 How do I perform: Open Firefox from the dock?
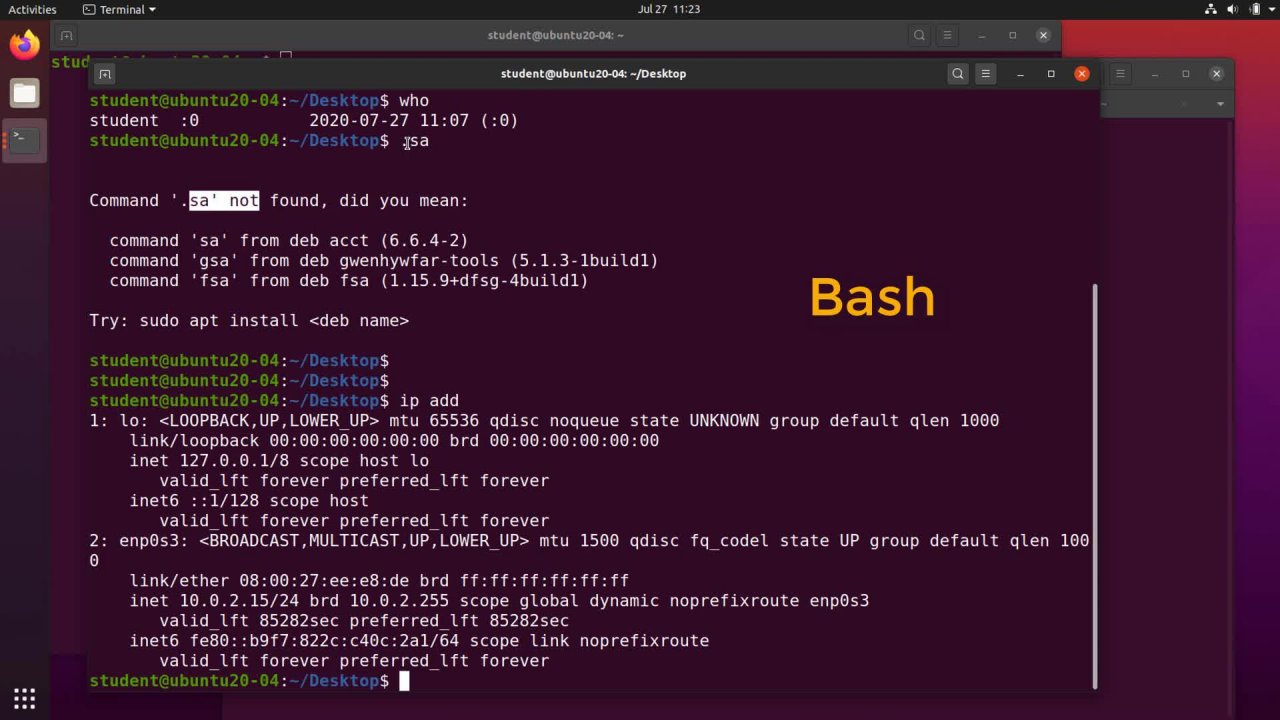[x=24, y=44]
